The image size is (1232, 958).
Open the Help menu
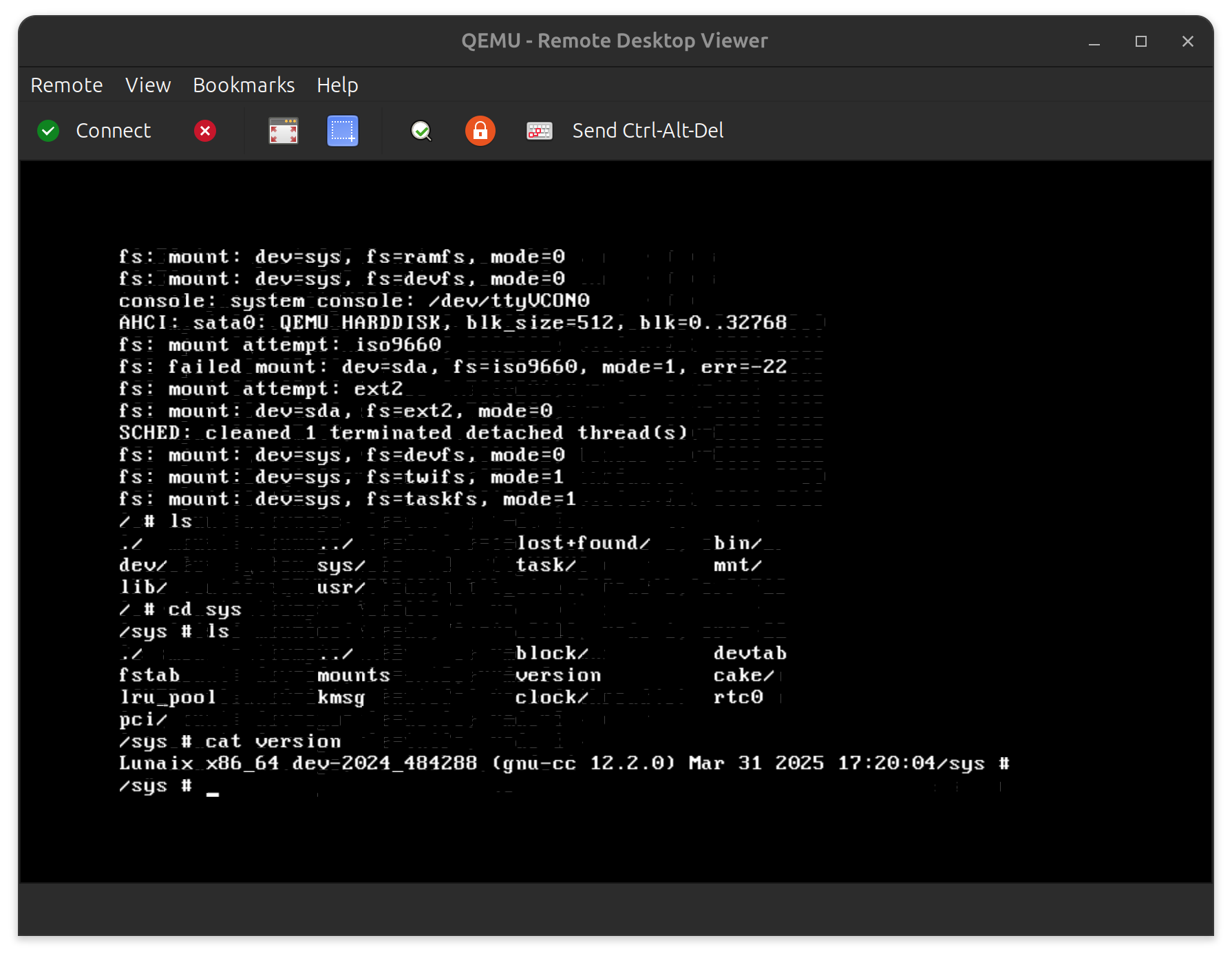click(x=337, y=85)
